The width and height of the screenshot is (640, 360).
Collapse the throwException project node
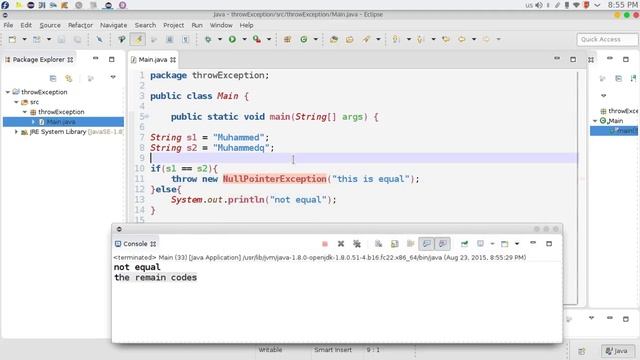(8, 92)
